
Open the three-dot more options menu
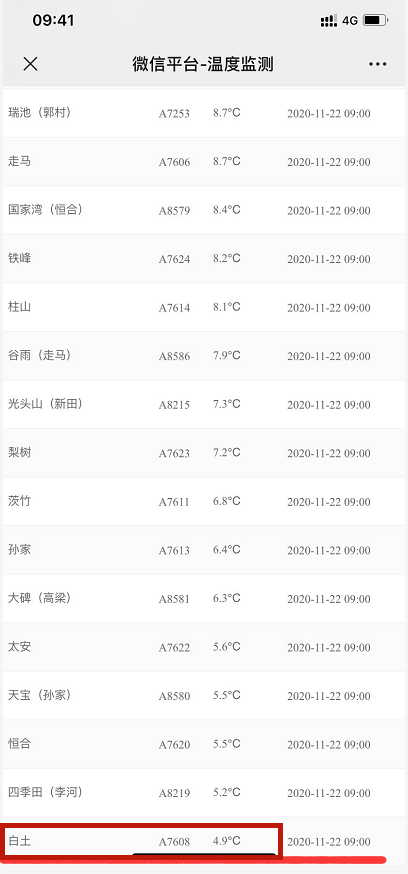[x=377, y=65]
